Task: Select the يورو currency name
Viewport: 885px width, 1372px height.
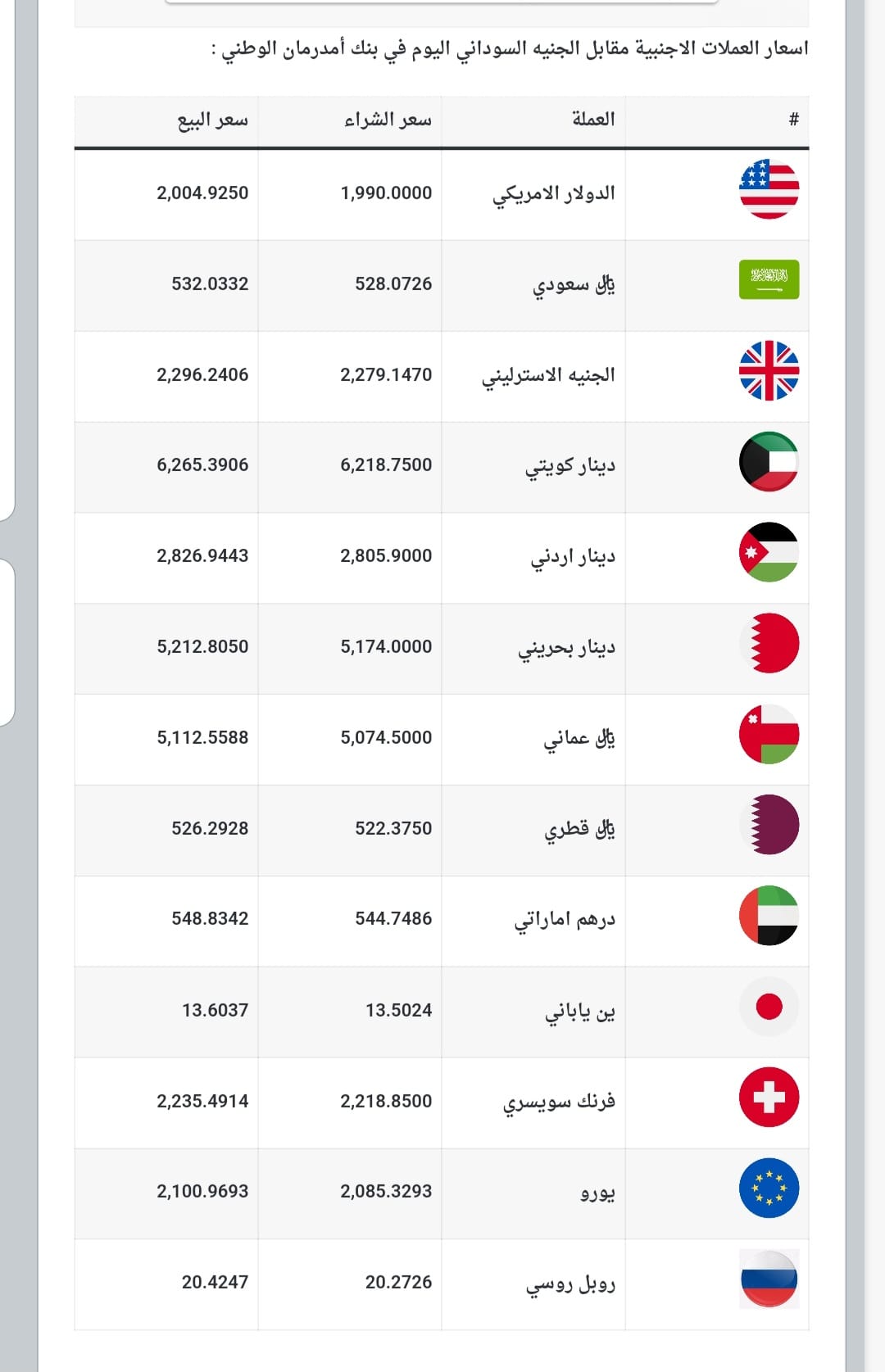Action: 597,1193
